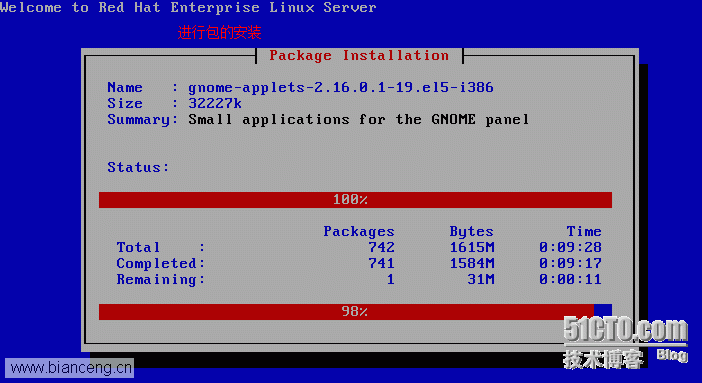Click the 'Total' row label
The image size is (702, 383).
(x=138, y=247)
